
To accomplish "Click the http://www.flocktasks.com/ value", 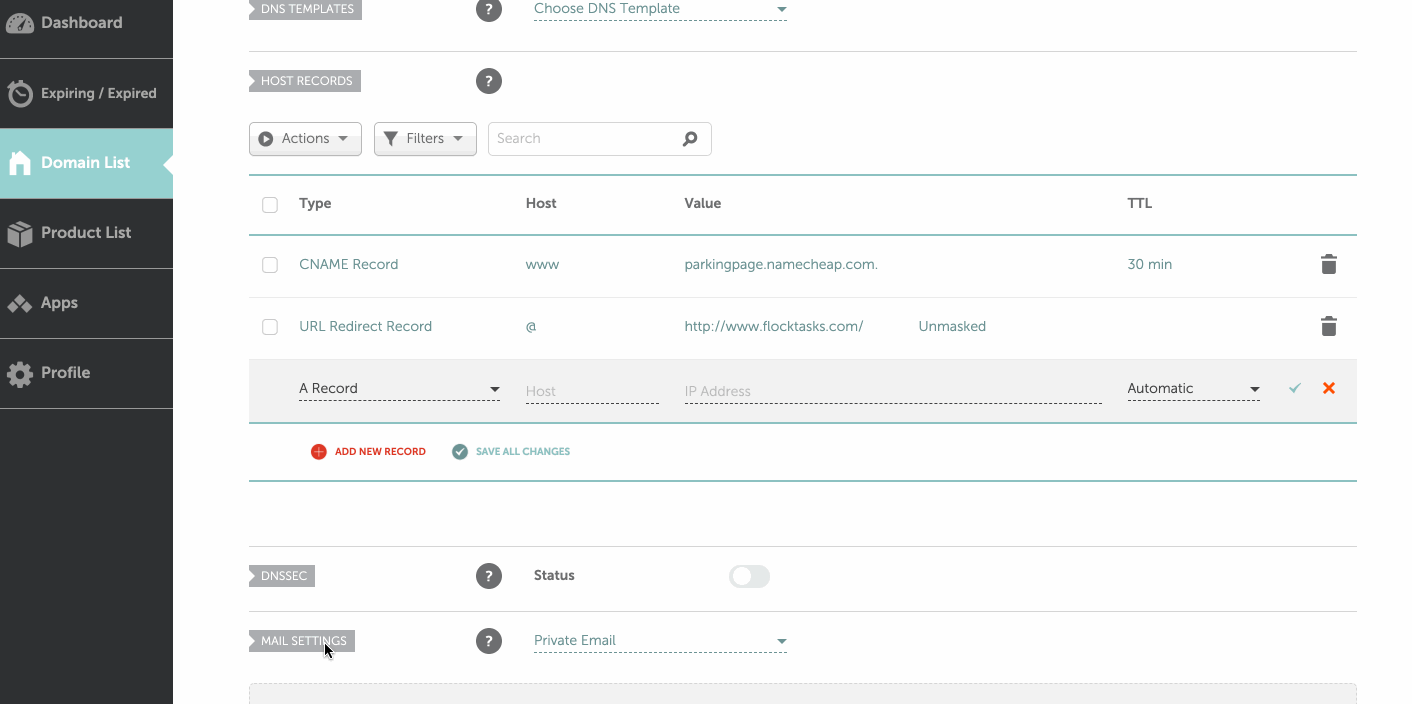I will [774, 326].
